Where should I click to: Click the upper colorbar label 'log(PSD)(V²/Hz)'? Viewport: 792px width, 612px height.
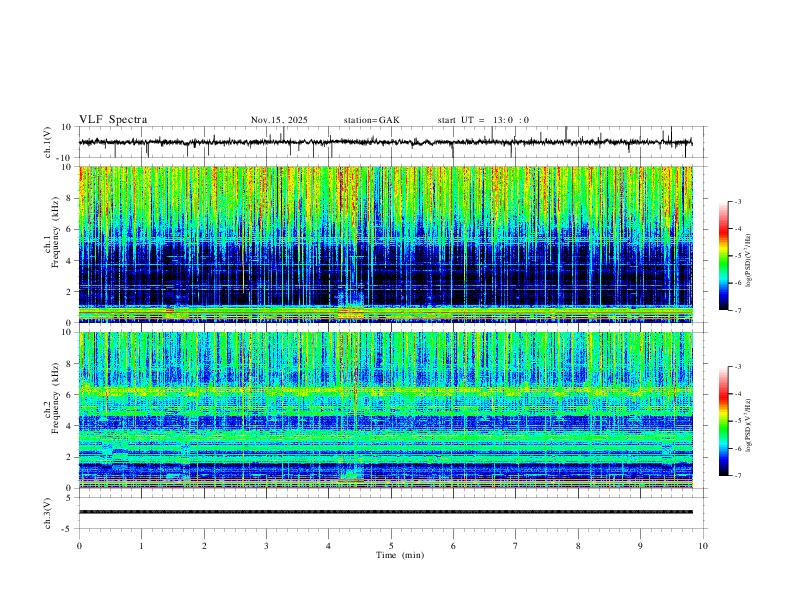pos(748,261)
